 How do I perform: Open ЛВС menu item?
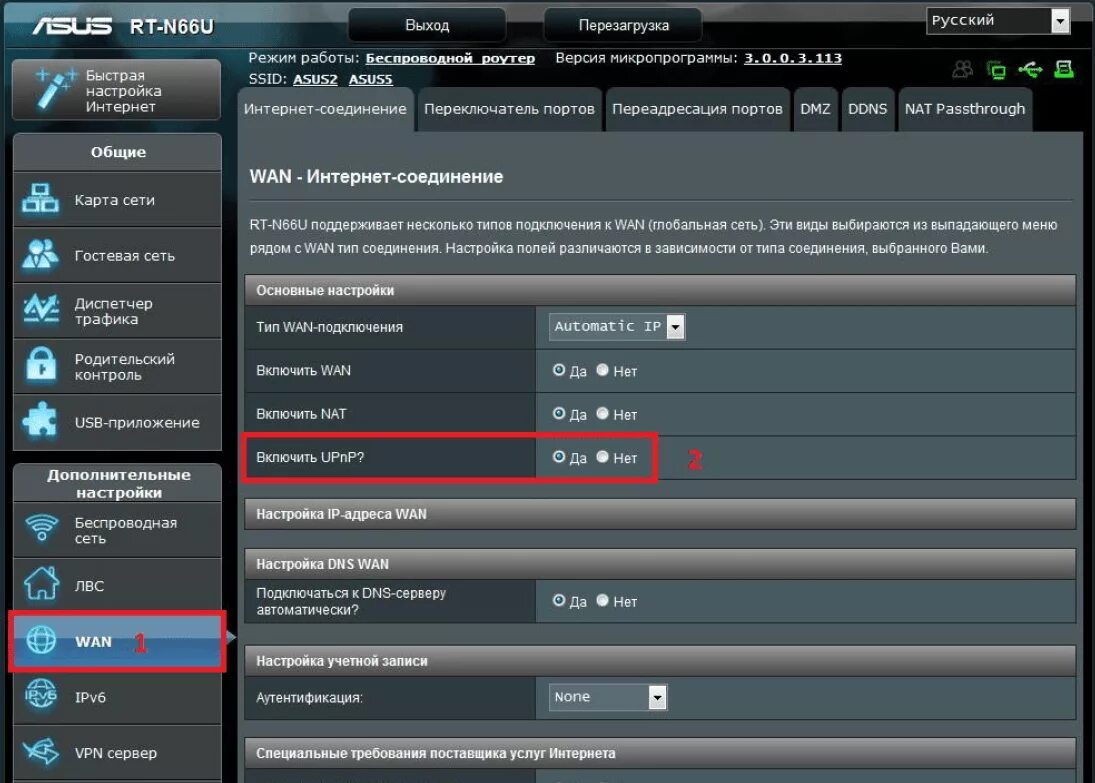pos(117,585)
